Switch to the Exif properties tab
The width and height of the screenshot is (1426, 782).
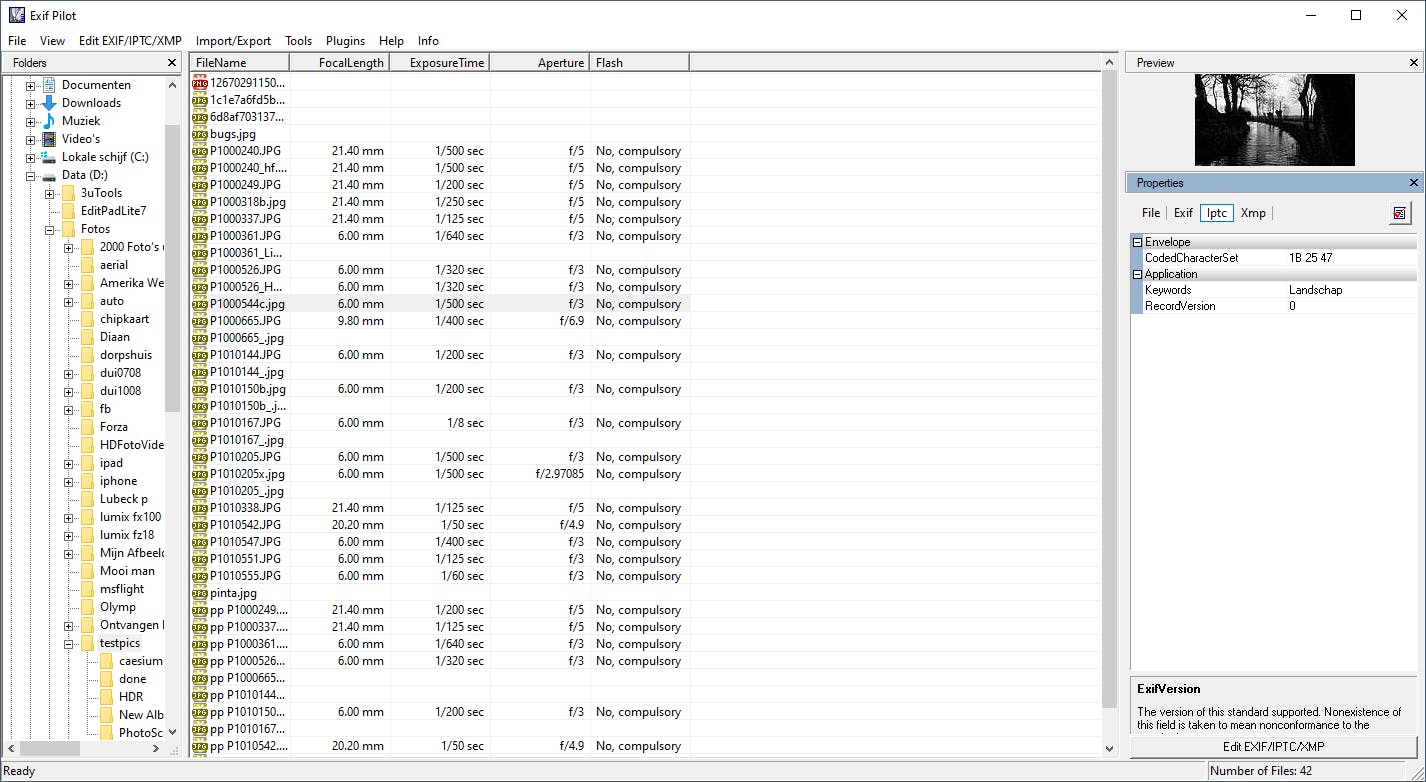(x=1183, y=213)
